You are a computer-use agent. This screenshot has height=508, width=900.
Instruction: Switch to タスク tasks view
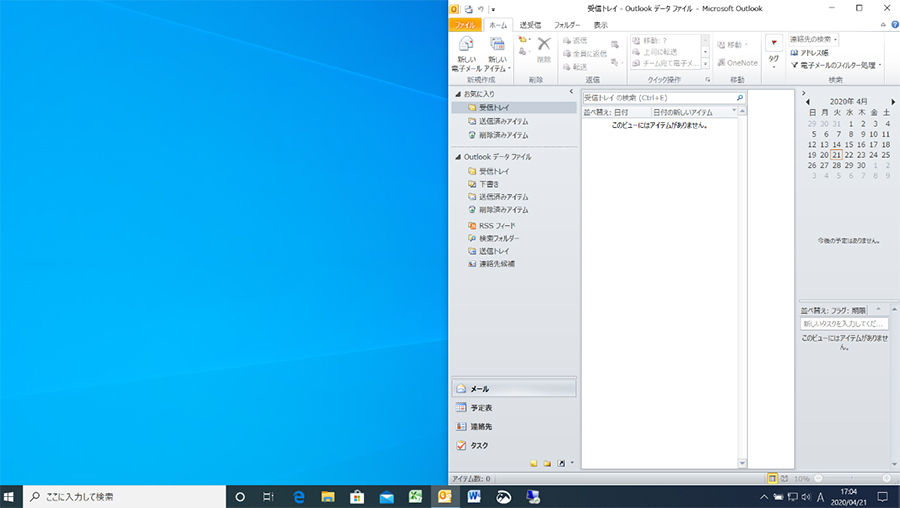tap(514, 445)
